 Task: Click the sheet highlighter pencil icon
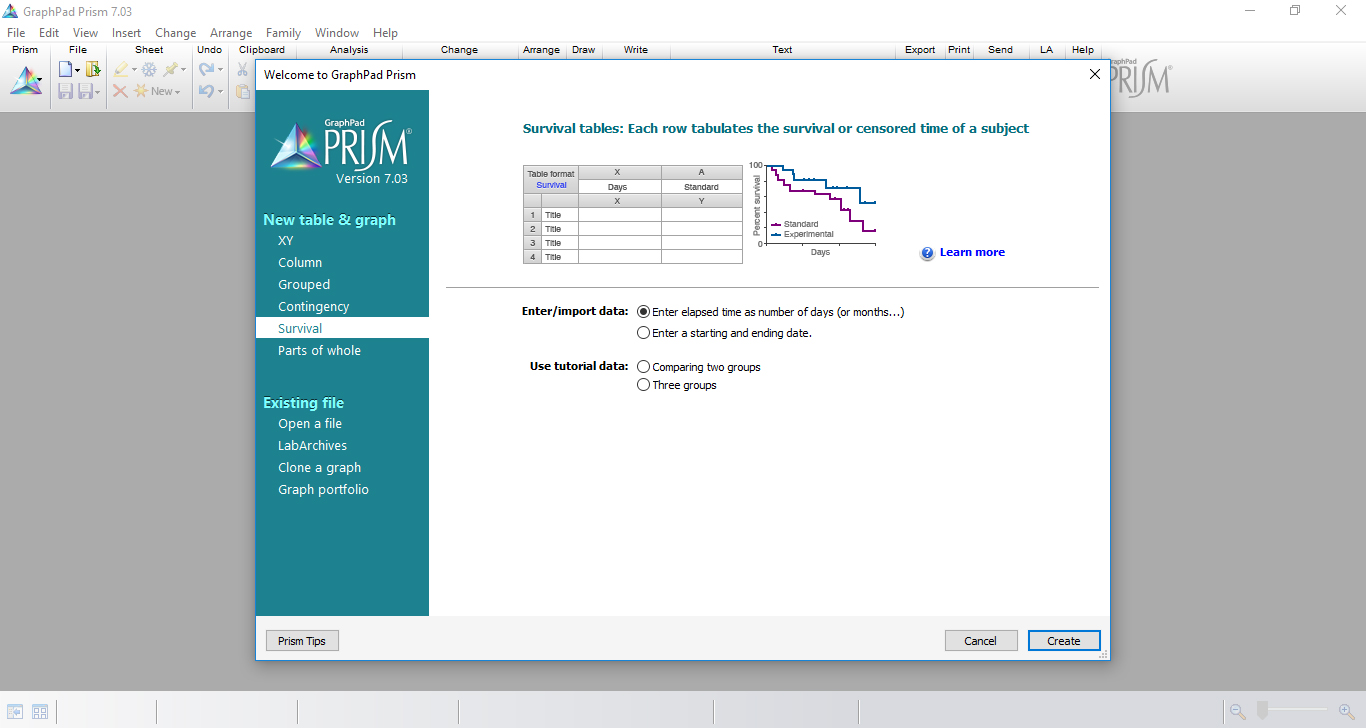(121, 69)
